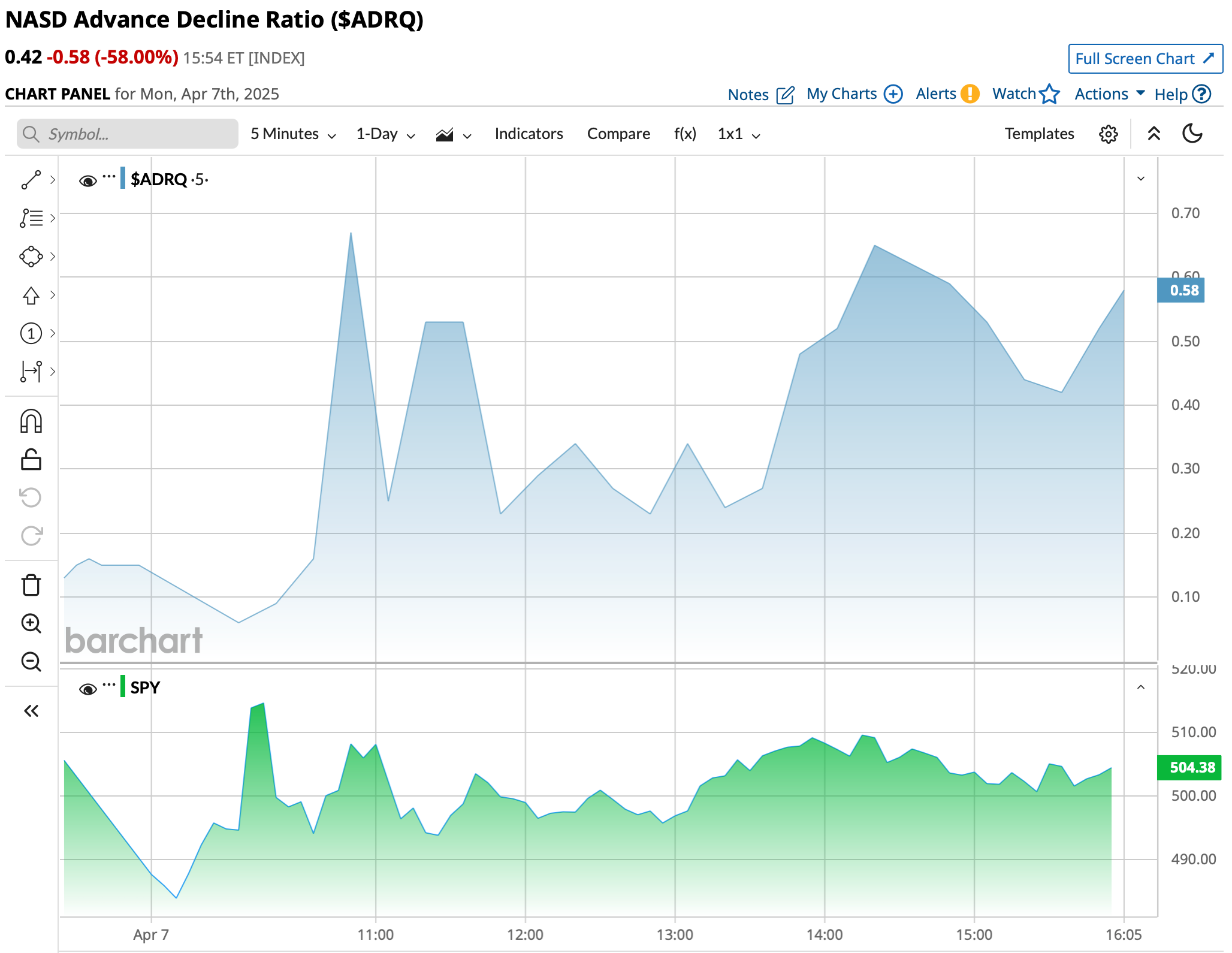Select the arrow shape annotation tool
Screen dimensions: 1232x953
[31, 295]
